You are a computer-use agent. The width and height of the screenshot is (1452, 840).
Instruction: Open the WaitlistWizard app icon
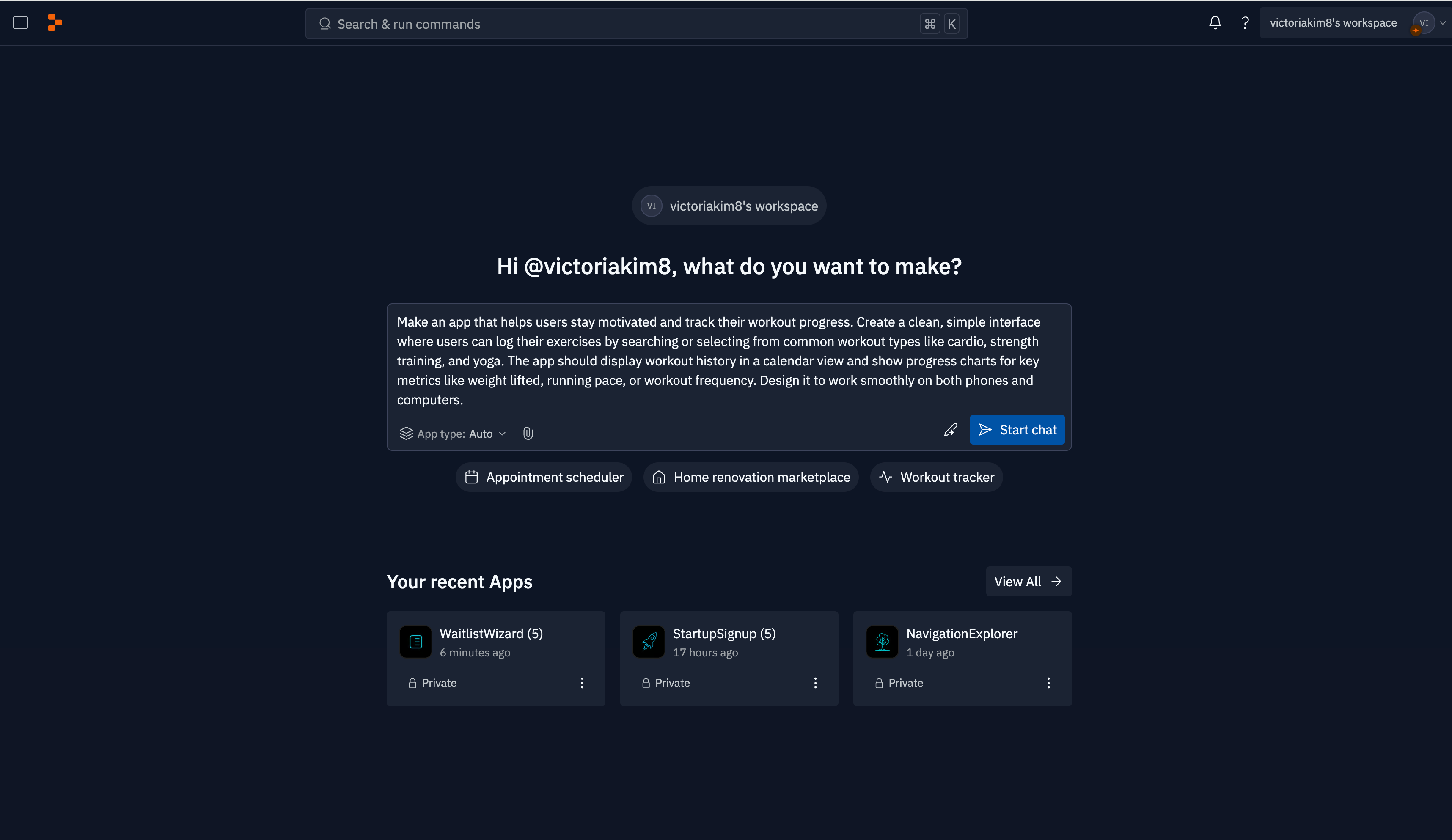point(415,642)
